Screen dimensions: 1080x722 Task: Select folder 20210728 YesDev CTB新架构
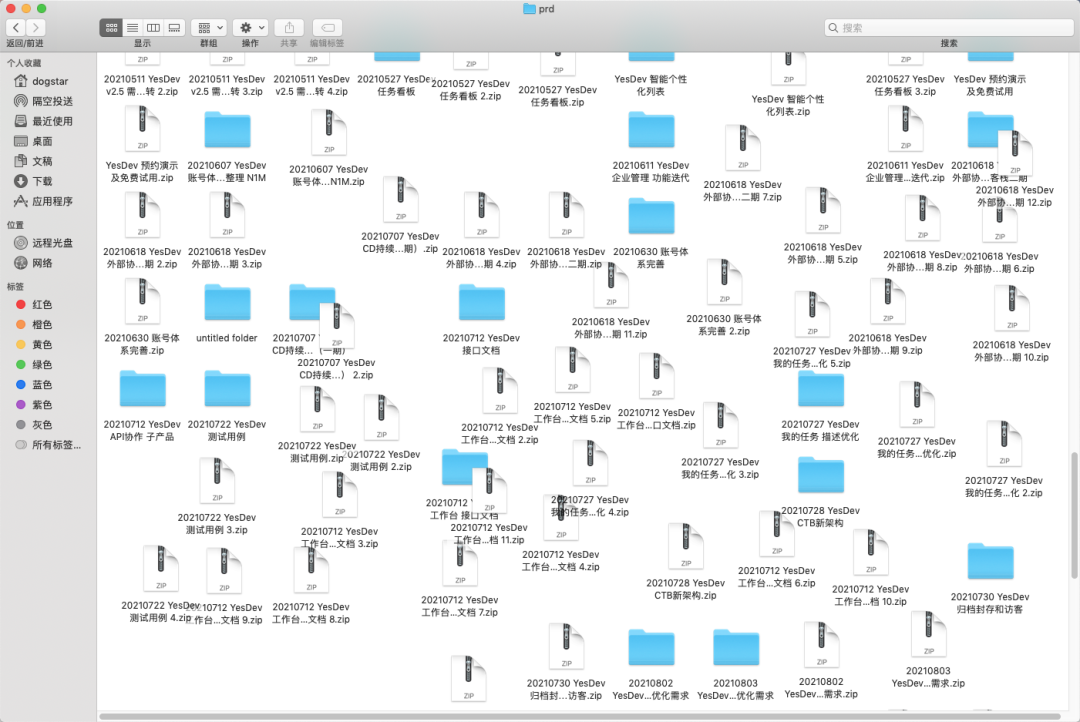[820, 476]
